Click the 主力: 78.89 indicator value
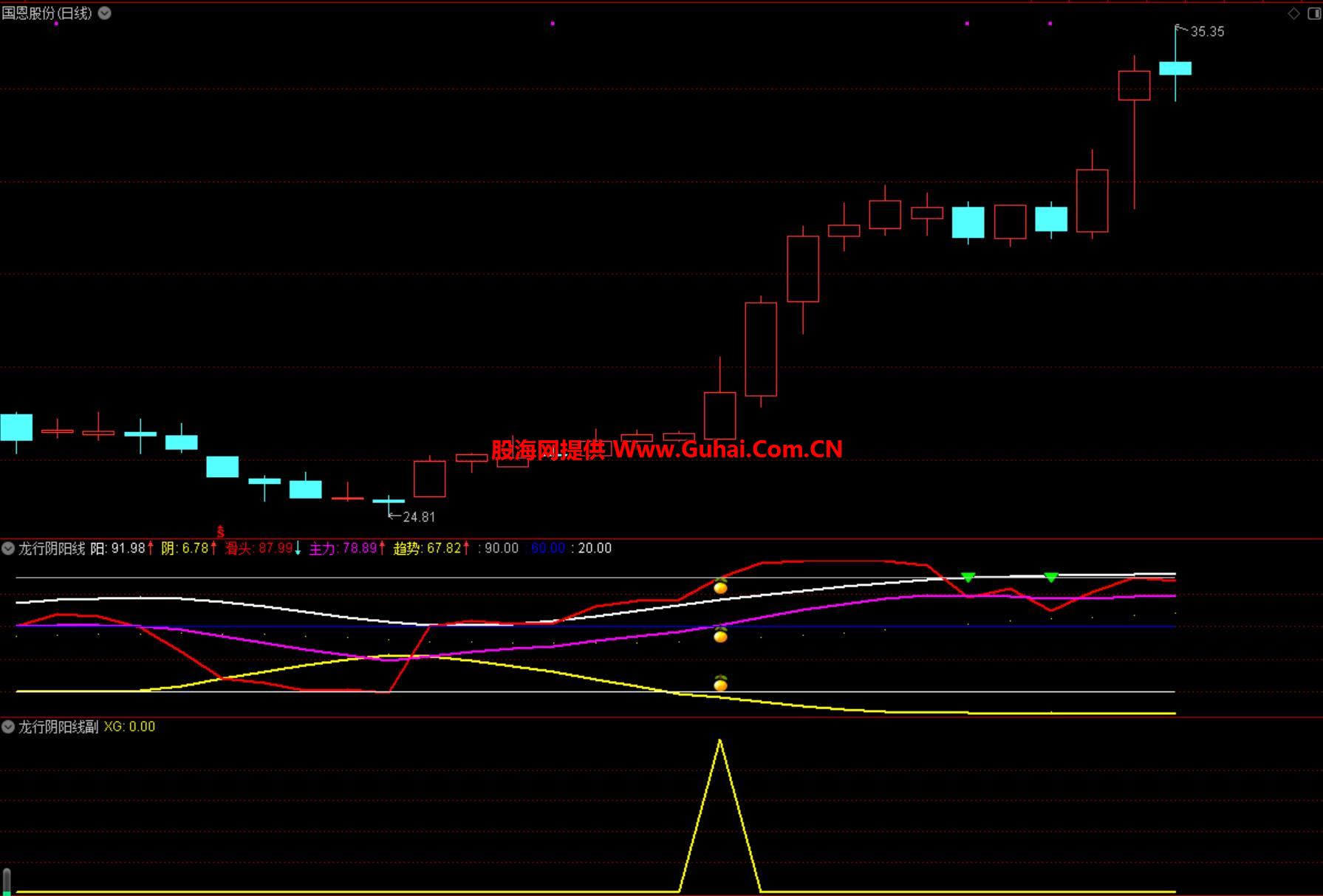The height and width of the screenshot is (896, 1323). (x=343, y=548)
